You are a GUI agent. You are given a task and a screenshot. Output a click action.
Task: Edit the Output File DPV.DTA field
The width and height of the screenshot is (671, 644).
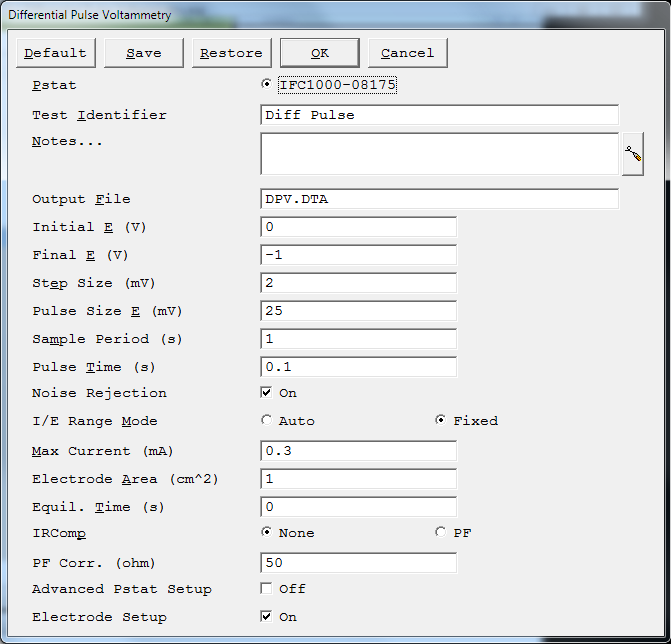pos(439,199)
